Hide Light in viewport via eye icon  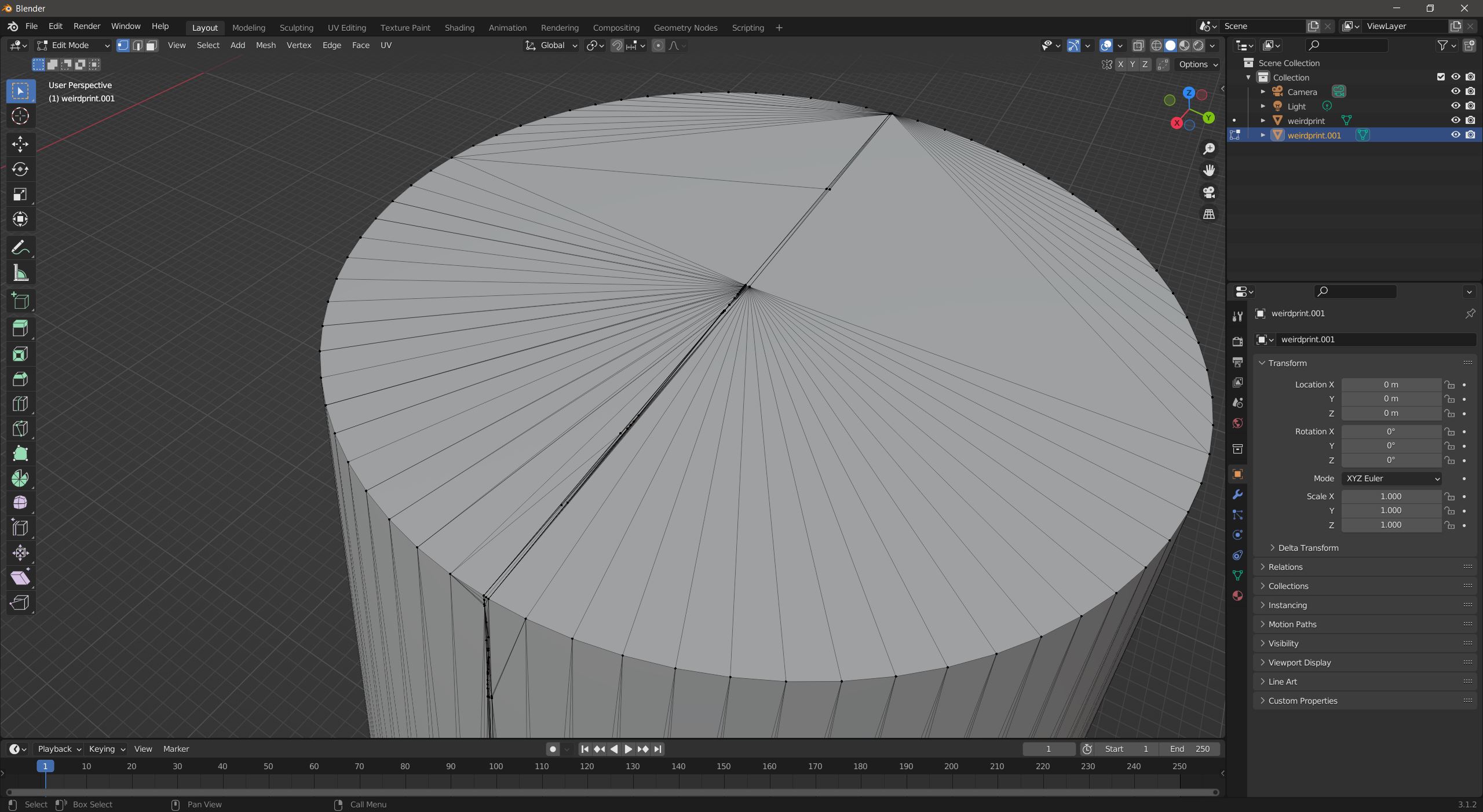[x=1455, y=106]
